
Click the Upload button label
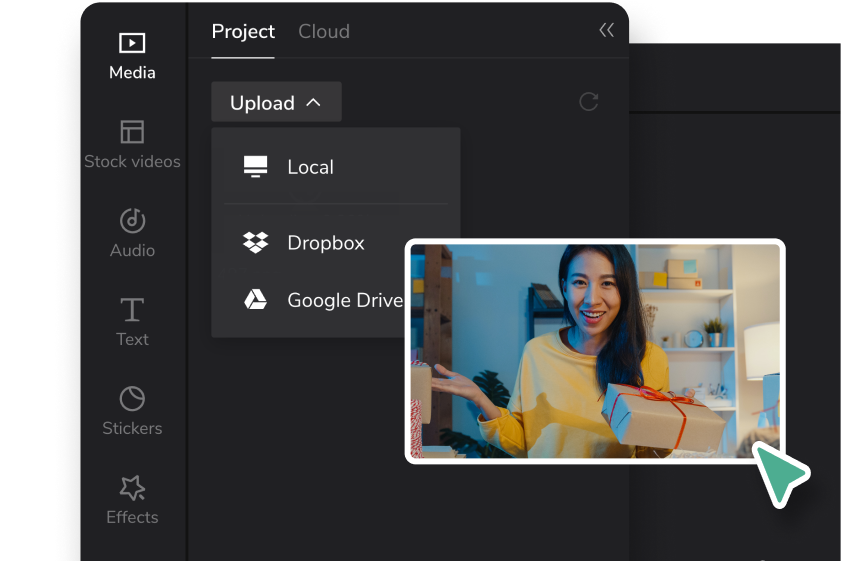point(262,103)
